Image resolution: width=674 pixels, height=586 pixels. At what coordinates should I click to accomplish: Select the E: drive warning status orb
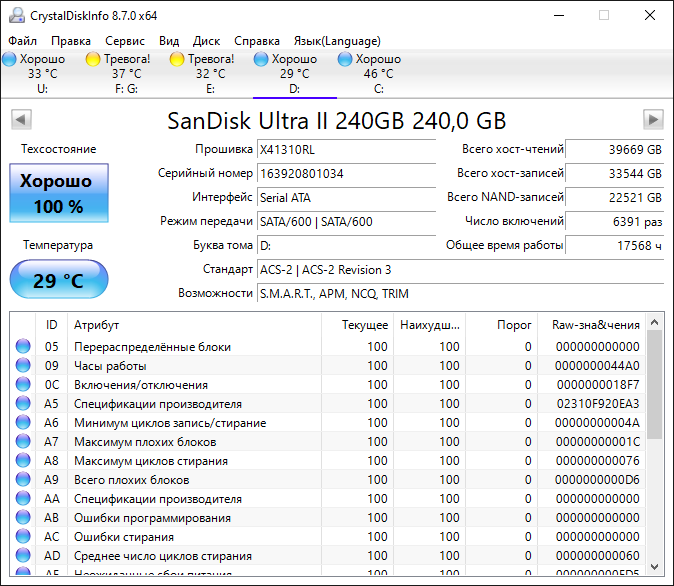click(x=177, y=60)
